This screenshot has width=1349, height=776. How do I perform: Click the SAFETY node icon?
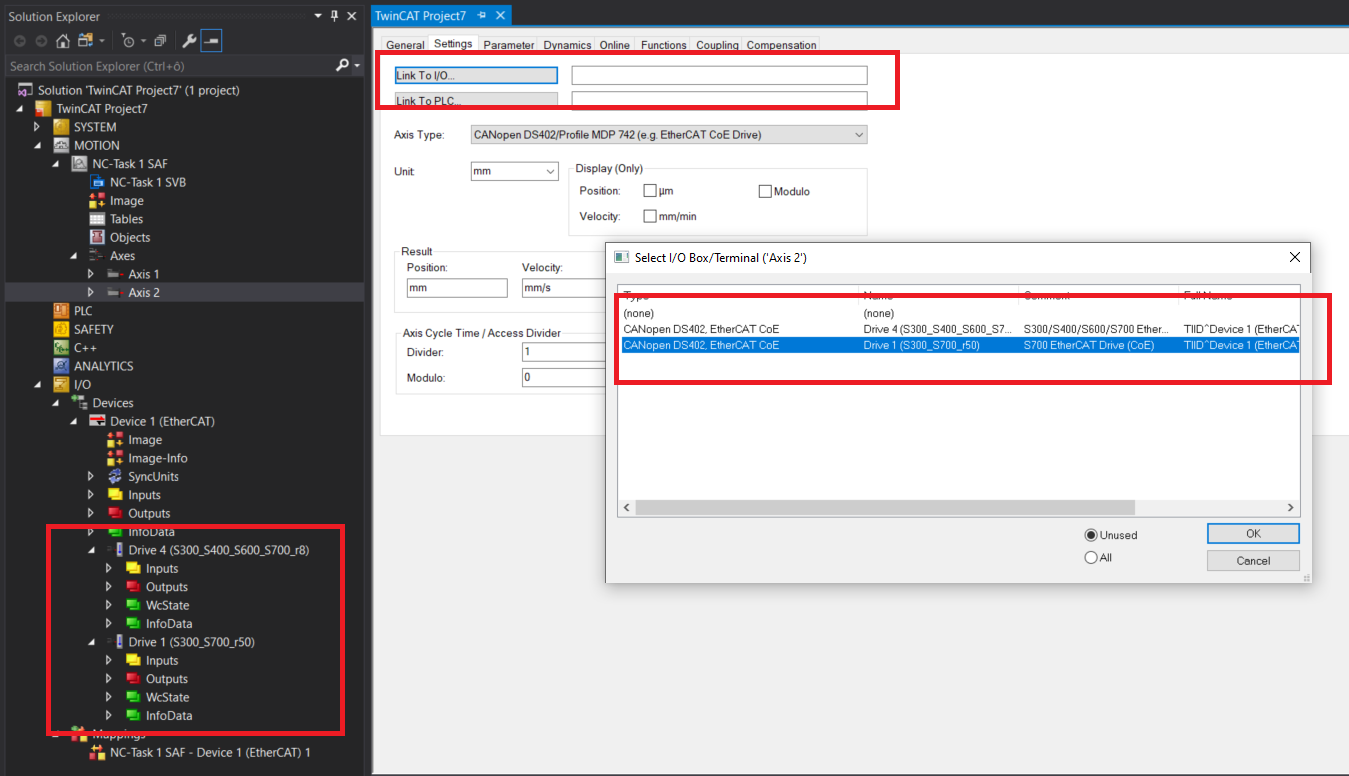(x=61, y=329)
